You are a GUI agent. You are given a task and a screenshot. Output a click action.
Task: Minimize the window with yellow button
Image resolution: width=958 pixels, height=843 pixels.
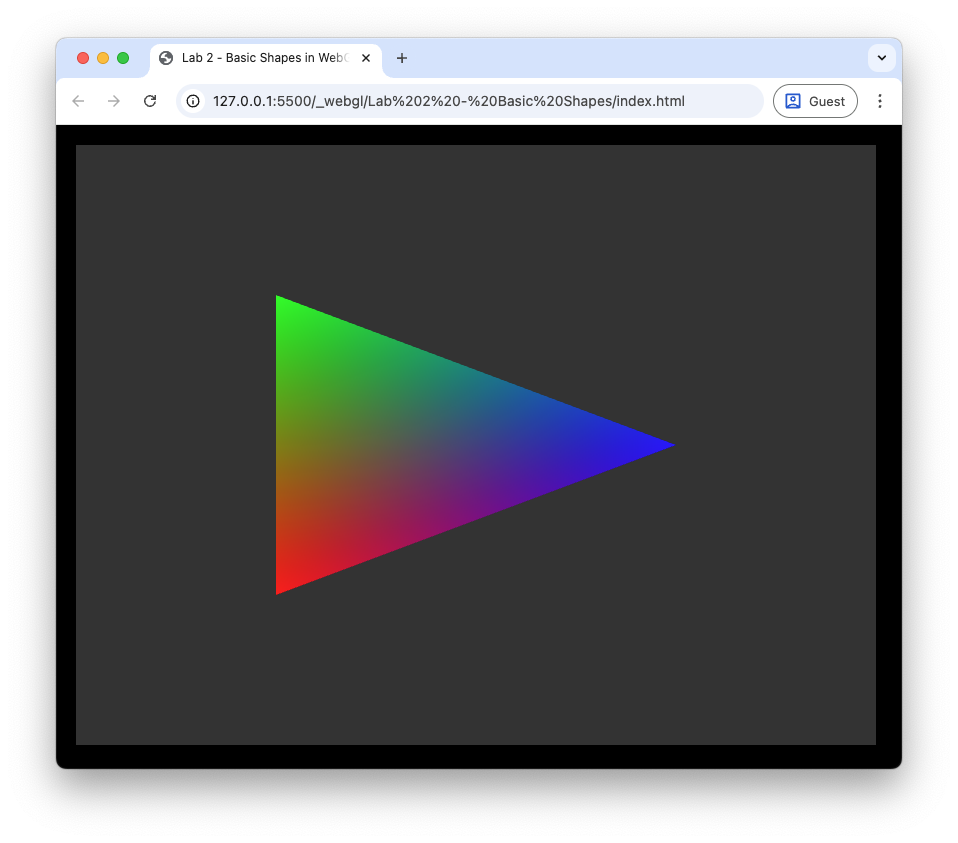[x=103, y=58]
